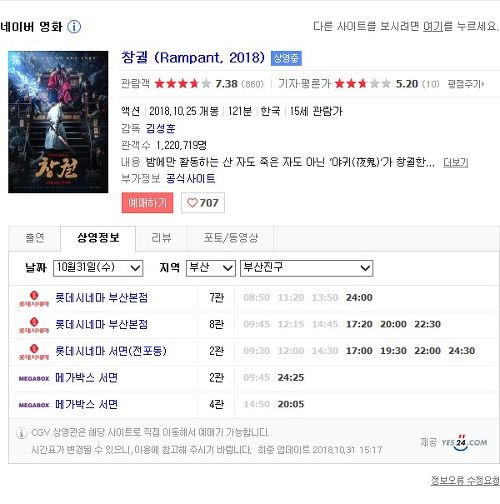Screen dimensions: 500x504
Task: Click the 네이버 영화 heading
Action: [x=31, y=27]
